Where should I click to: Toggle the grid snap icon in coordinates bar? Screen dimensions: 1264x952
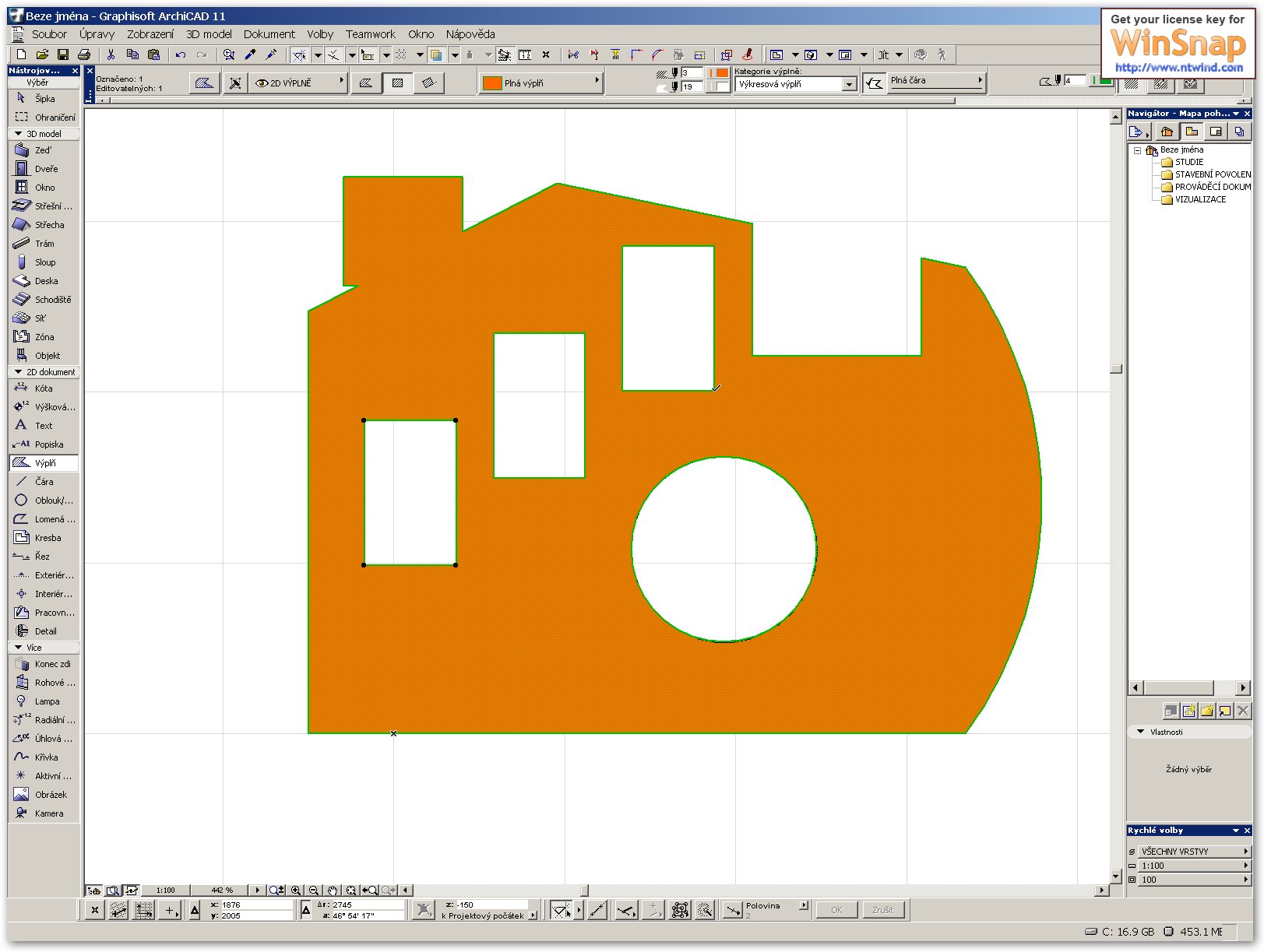[x=144, y=910]
